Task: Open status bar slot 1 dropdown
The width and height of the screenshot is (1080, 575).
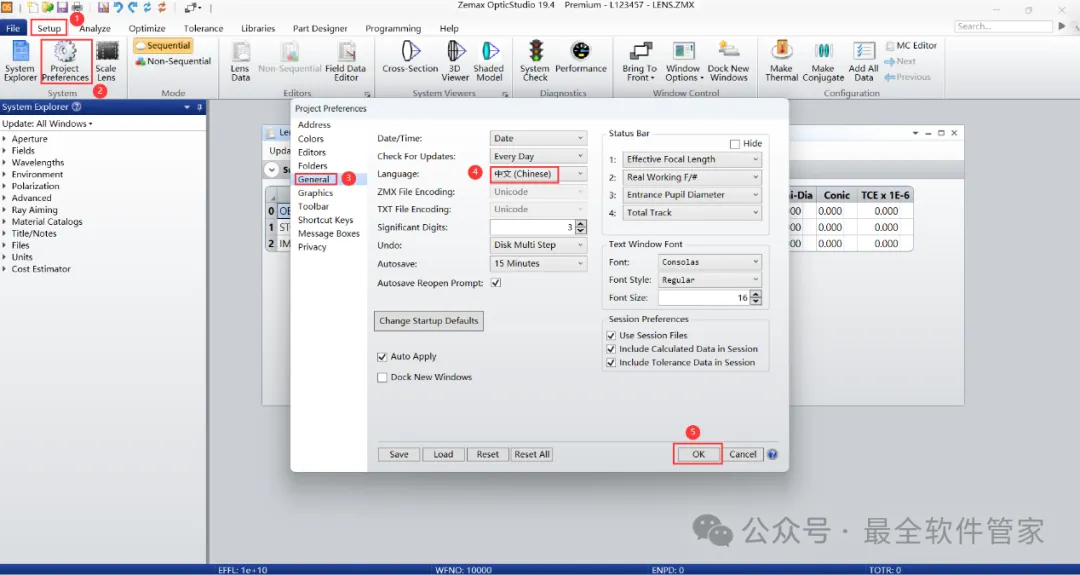Action: tap(692, 159)
